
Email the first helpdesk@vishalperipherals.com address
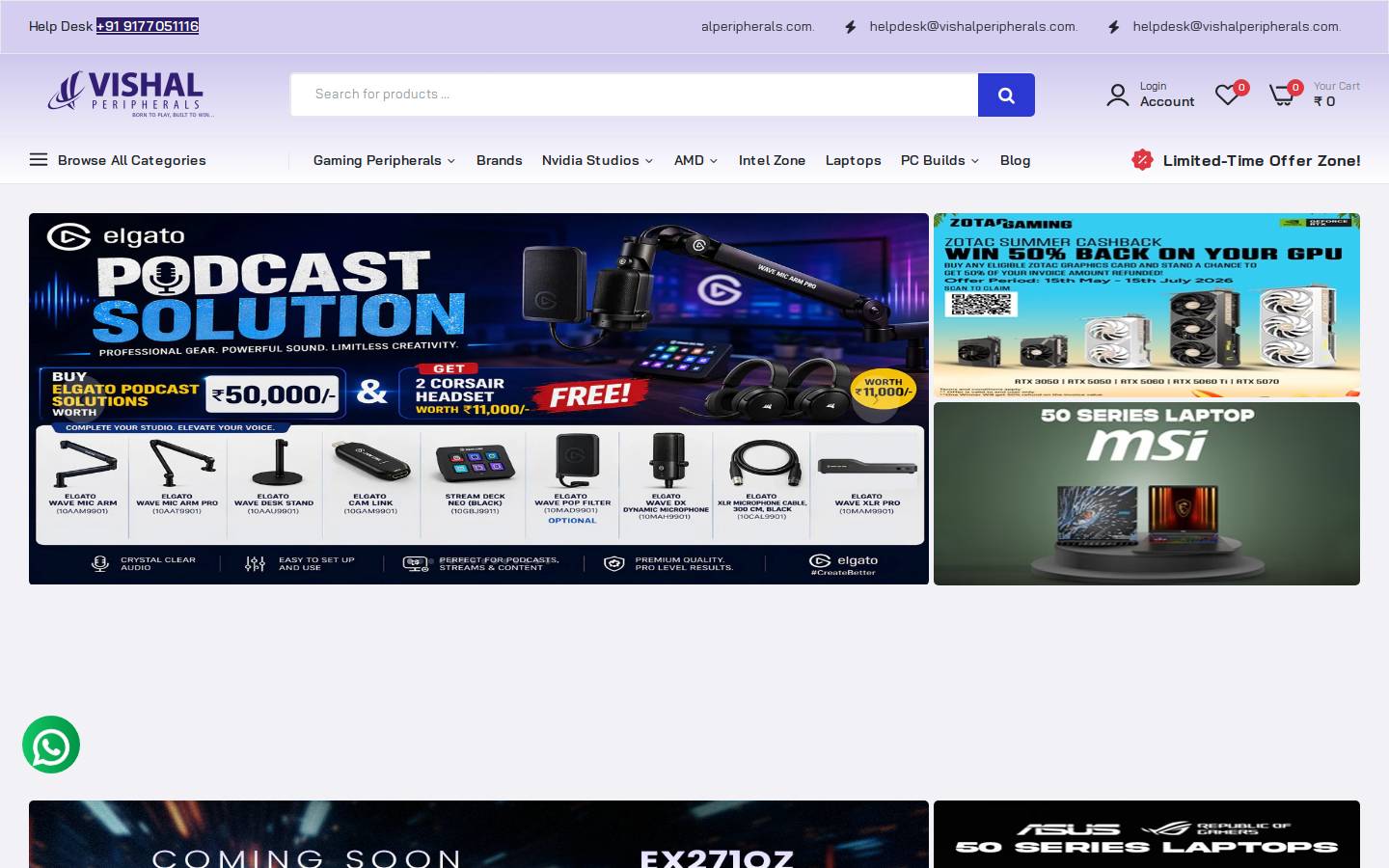tap(973, 26)
